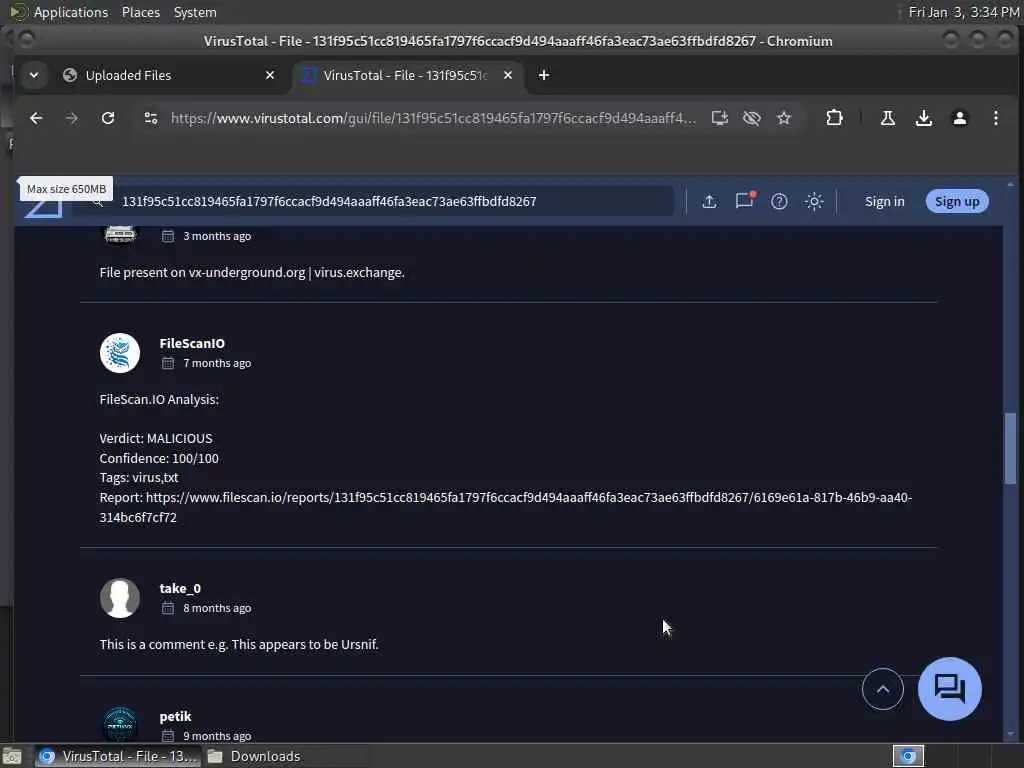Close the Uploaded Files tab
The width and height of the screenshot is (1024, 768).
270,75
